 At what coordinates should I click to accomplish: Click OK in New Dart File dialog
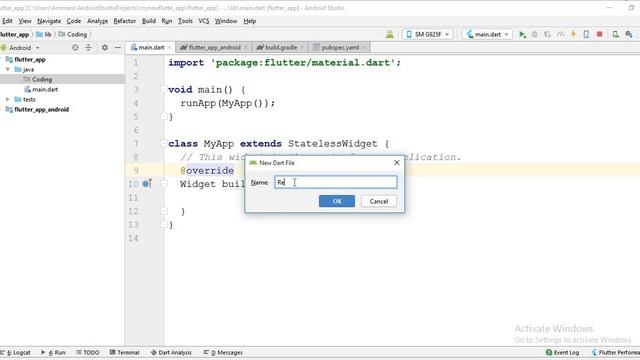pos(337,201)
